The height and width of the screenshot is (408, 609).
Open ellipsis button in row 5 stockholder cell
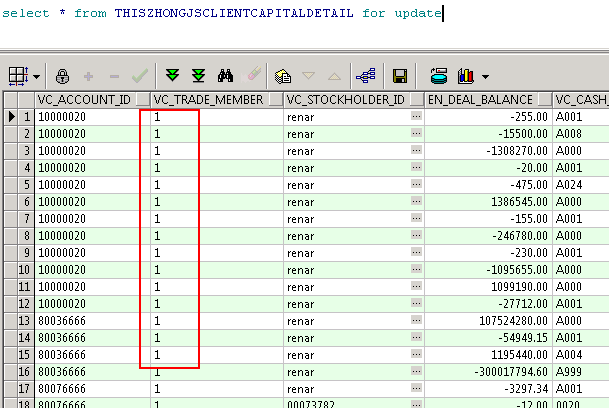(x=416, y=184)
